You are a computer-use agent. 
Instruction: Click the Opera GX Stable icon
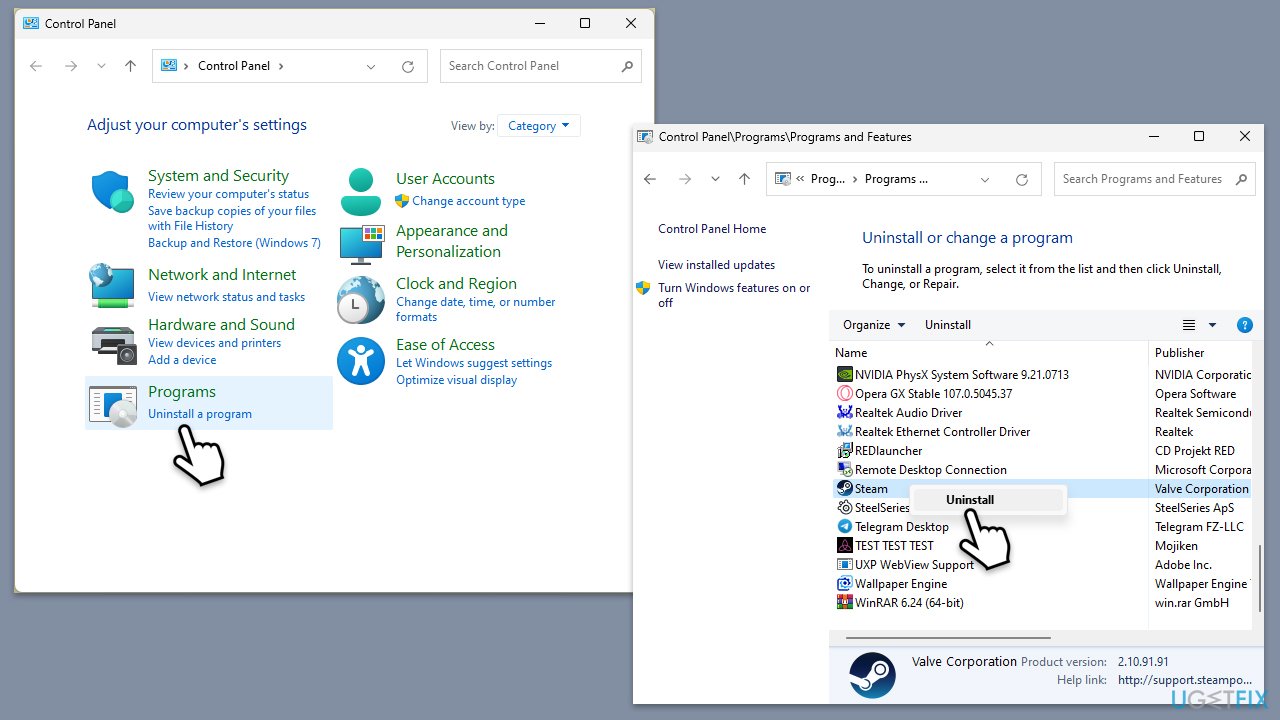click(845, 394)
